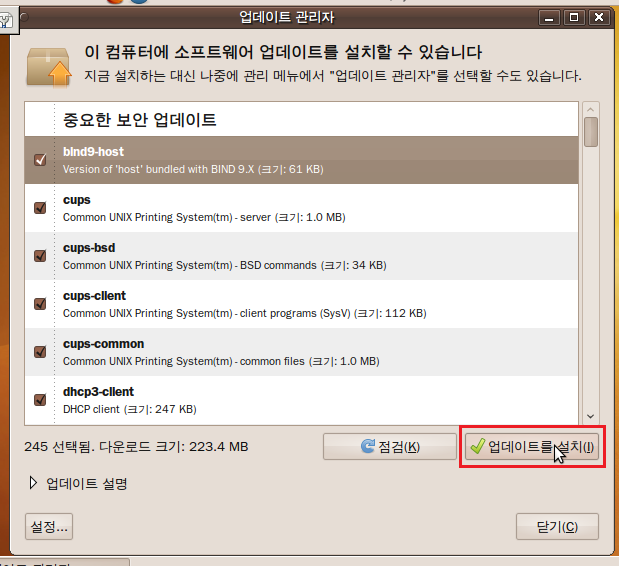
Task: Select the cups-common package name
Action: pos(103,344)
